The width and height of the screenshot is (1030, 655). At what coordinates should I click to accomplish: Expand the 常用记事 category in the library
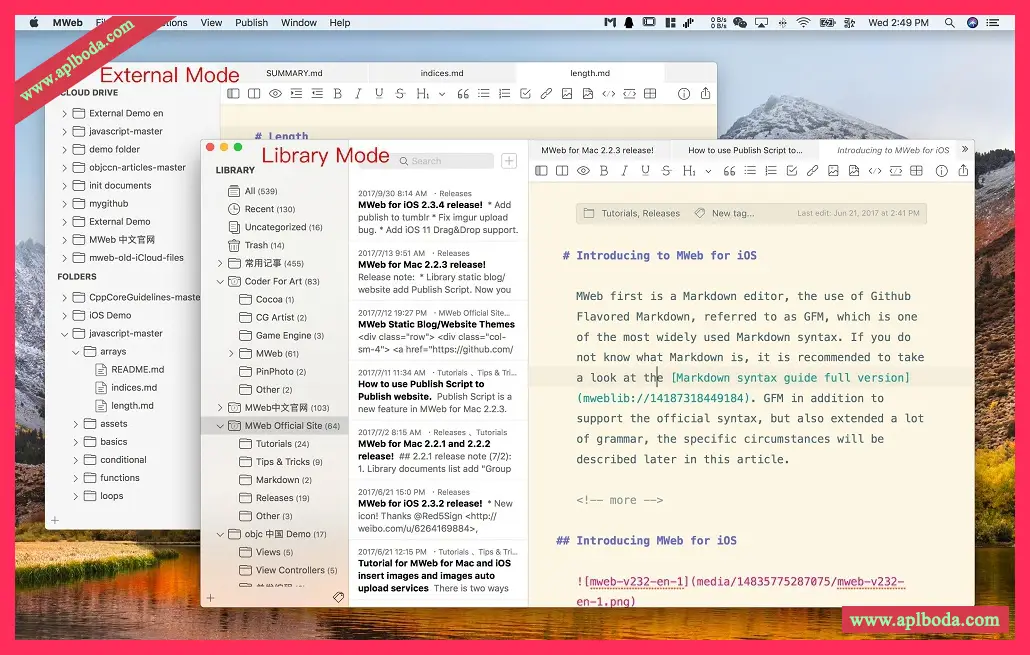tap(221, 264)
